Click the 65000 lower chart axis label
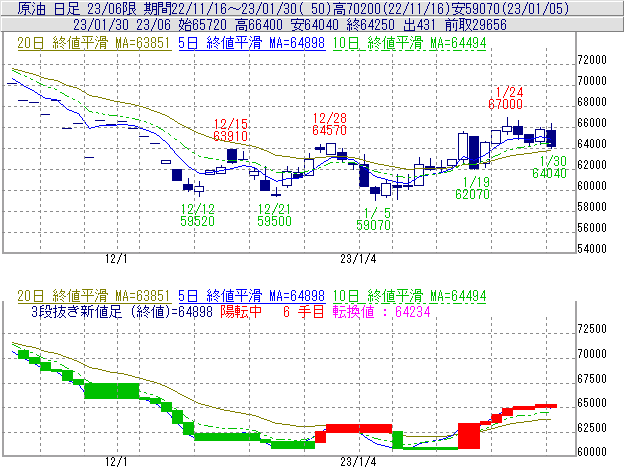 [x=592, y=403]
